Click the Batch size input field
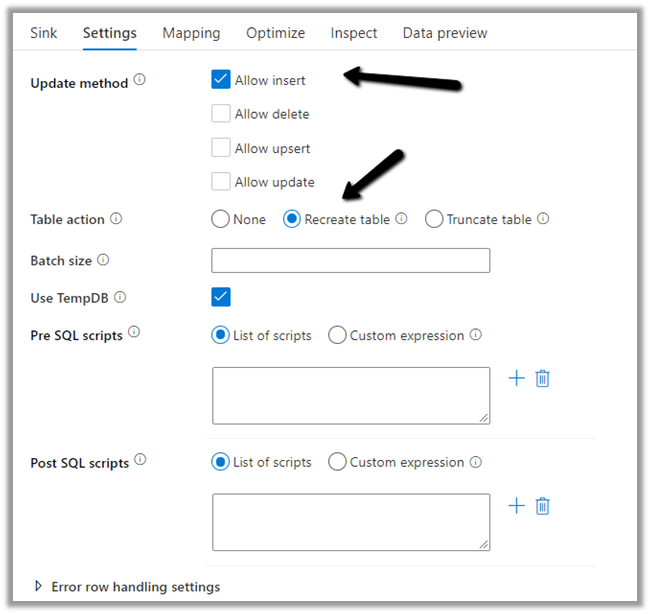The height and width of the screenshot is (614, 650). click(x=350, y=260)
